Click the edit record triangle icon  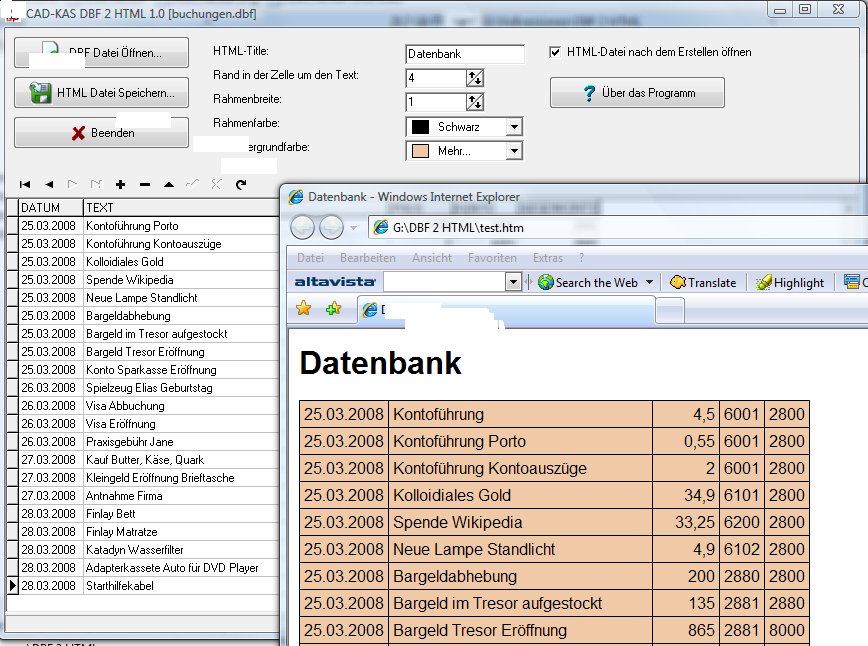[x=168, y=185]
